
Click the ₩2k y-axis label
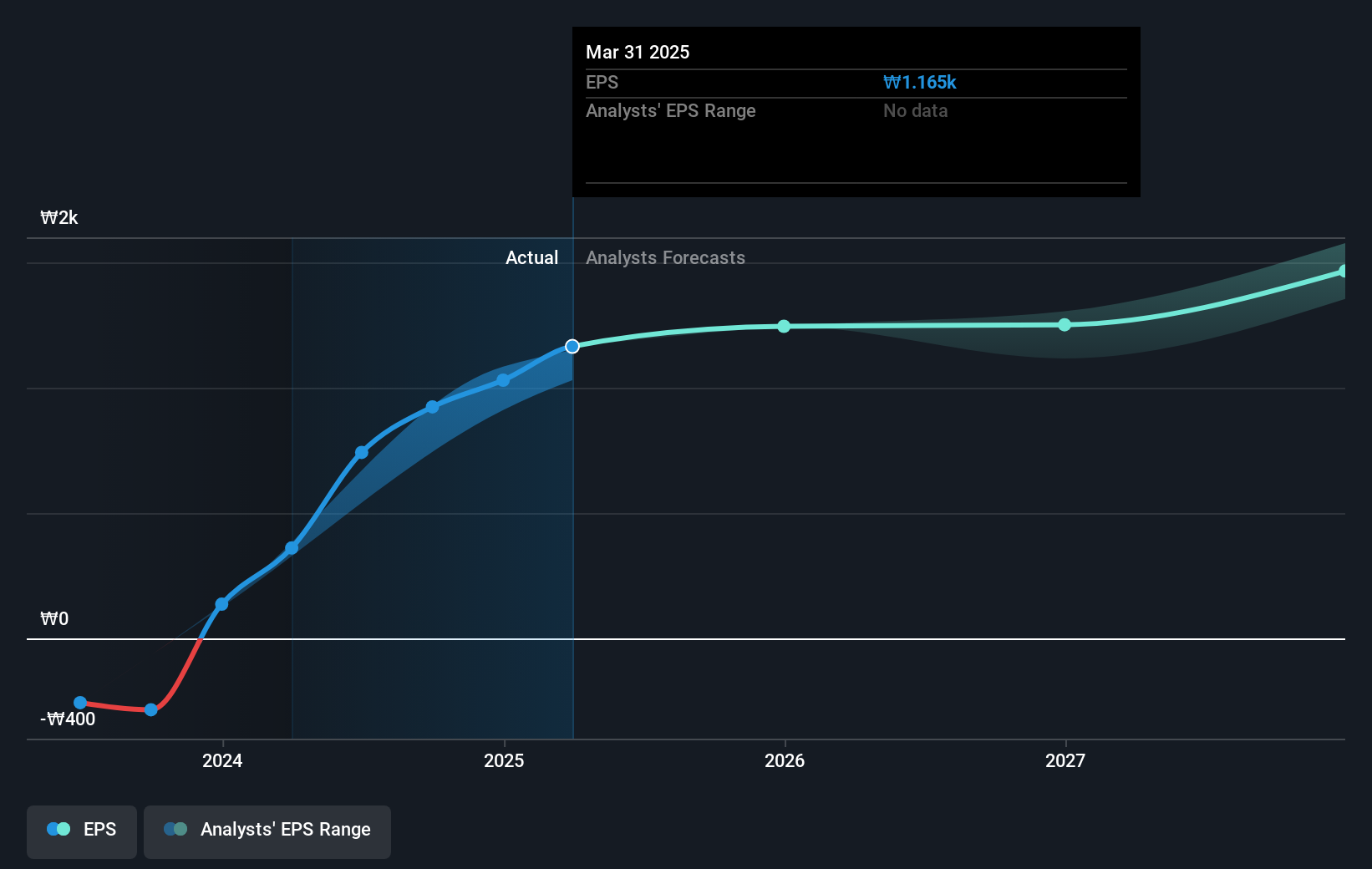coord(59,217)
